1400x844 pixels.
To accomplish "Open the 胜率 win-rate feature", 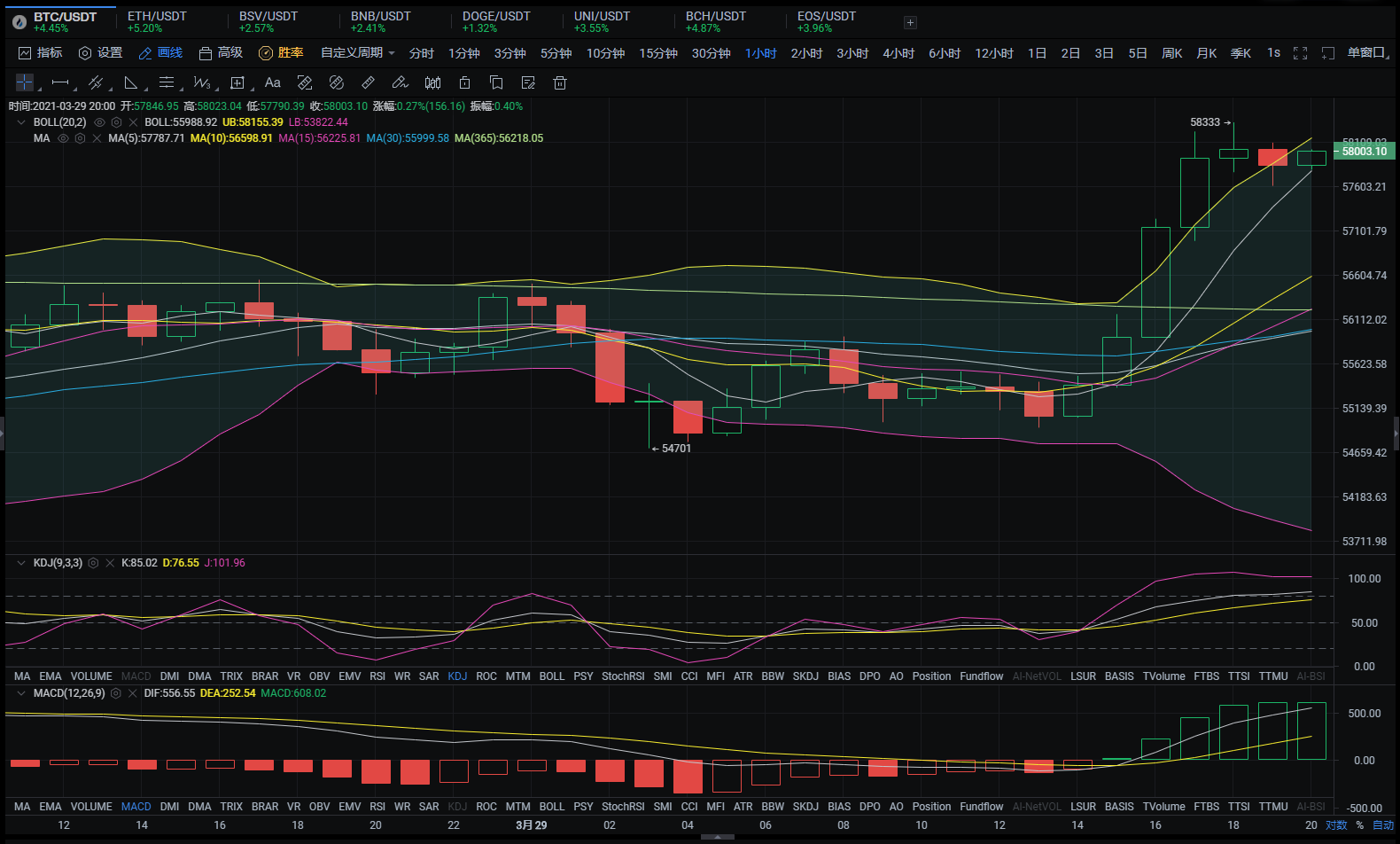I will tap(281, 53).
